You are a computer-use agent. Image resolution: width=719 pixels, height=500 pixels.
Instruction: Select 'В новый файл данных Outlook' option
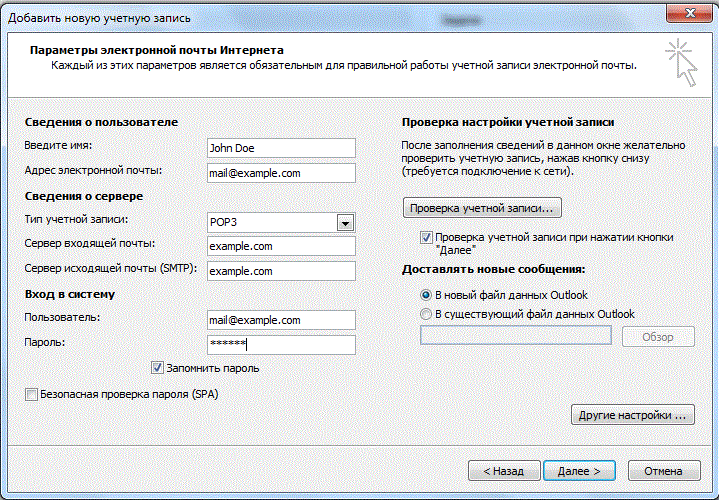point(426,295)
